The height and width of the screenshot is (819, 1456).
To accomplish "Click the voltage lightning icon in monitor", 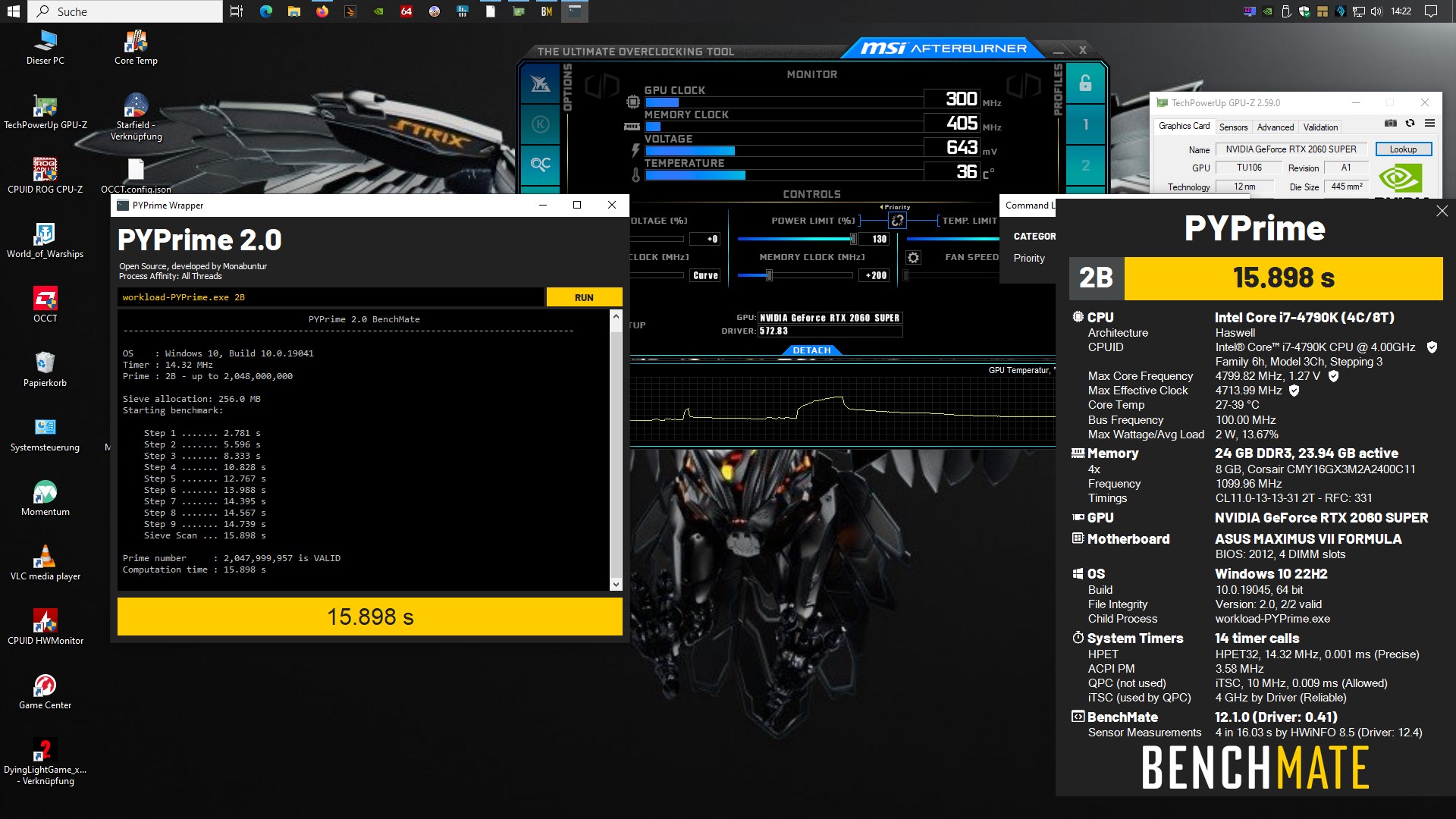I will (x=635, y=150).
